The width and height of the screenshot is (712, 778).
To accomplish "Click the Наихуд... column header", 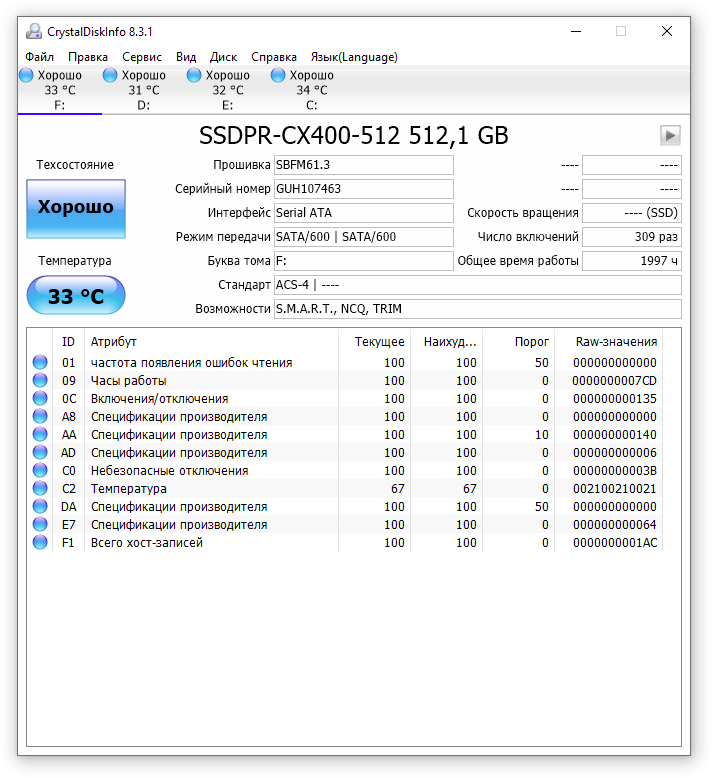I will pyautogui.click(x=447, y=341).
